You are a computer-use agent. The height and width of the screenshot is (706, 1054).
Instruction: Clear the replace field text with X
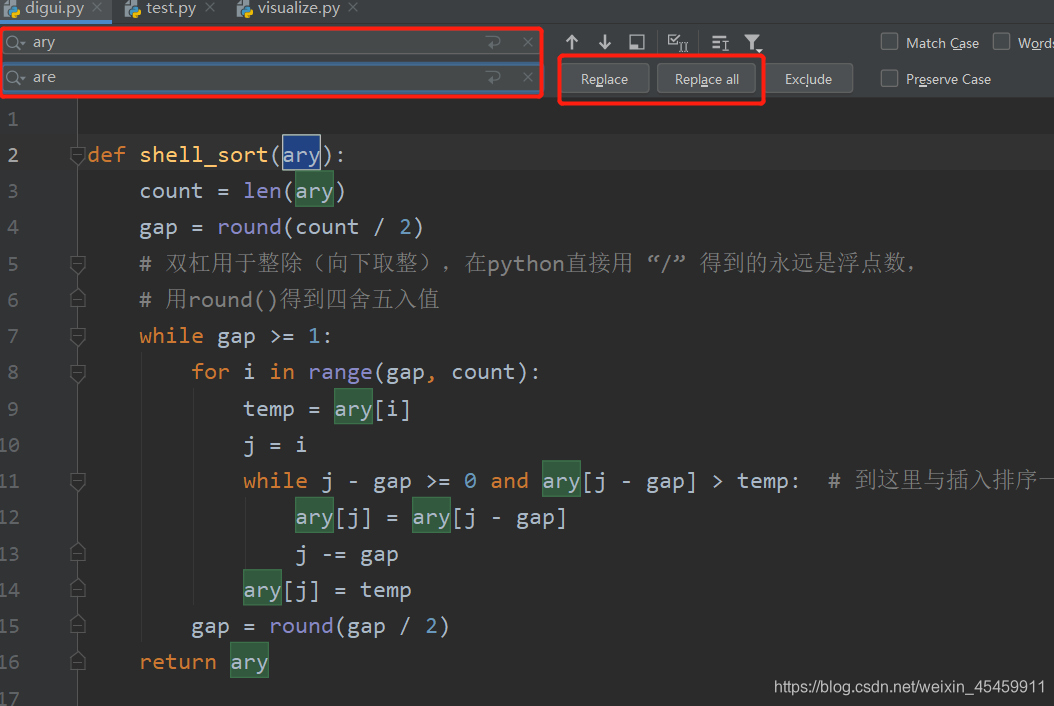point(528,77)
